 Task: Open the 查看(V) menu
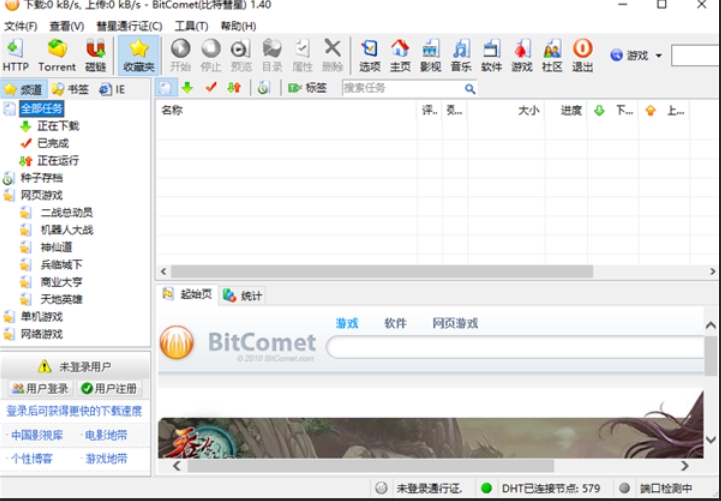[x=67, y=26]
